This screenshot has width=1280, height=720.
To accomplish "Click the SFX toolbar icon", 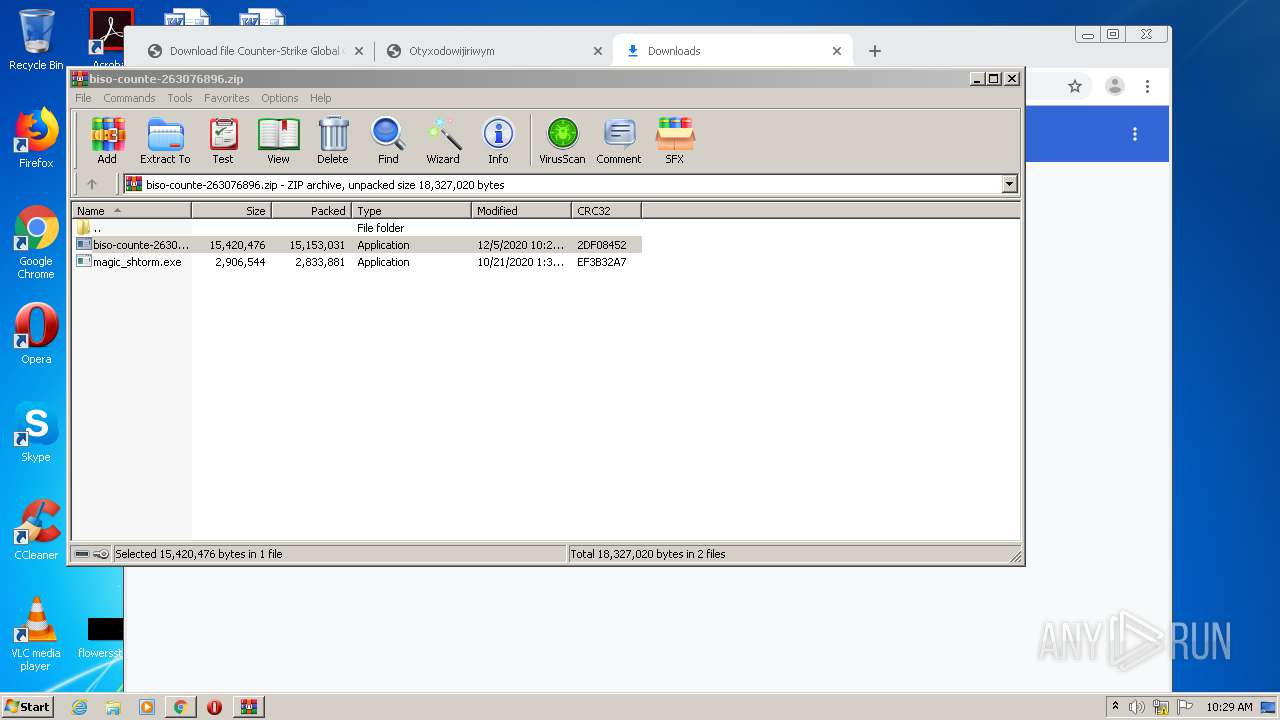I will (x=675, y=140).
